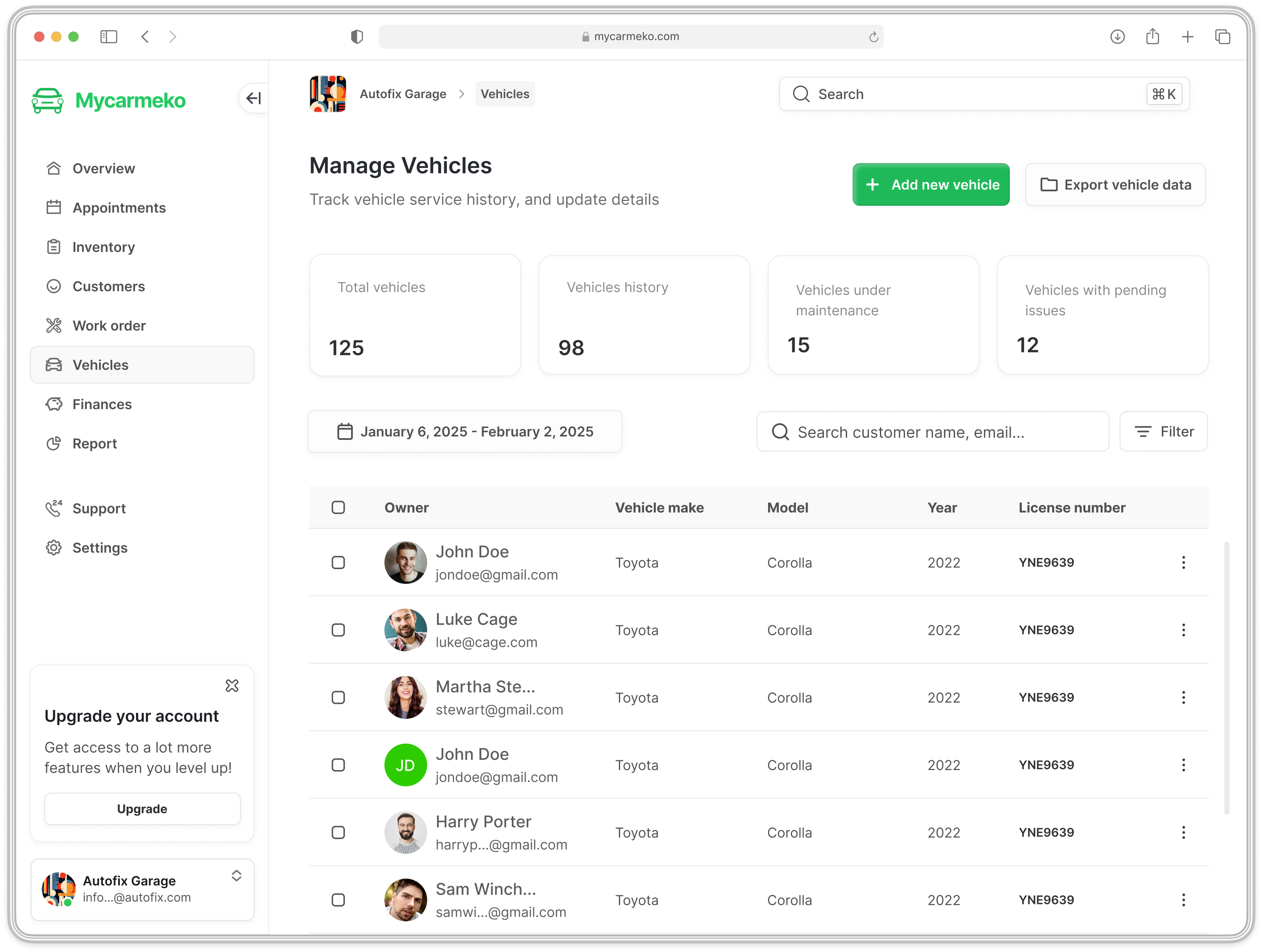The width and height of the screenshot is (1262, 952).
Task: Collapse the sidebar with the arrow icon
Action: click(x=253, y=99)
